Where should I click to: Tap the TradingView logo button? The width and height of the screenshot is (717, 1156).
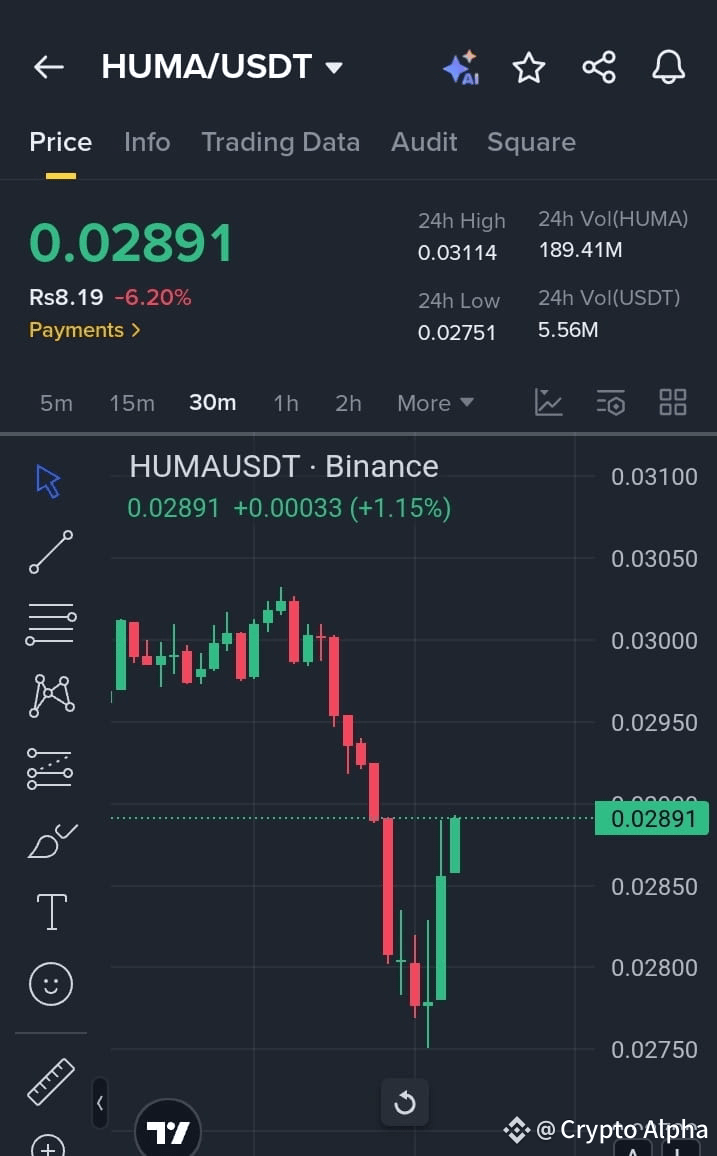pos(168,1131)
